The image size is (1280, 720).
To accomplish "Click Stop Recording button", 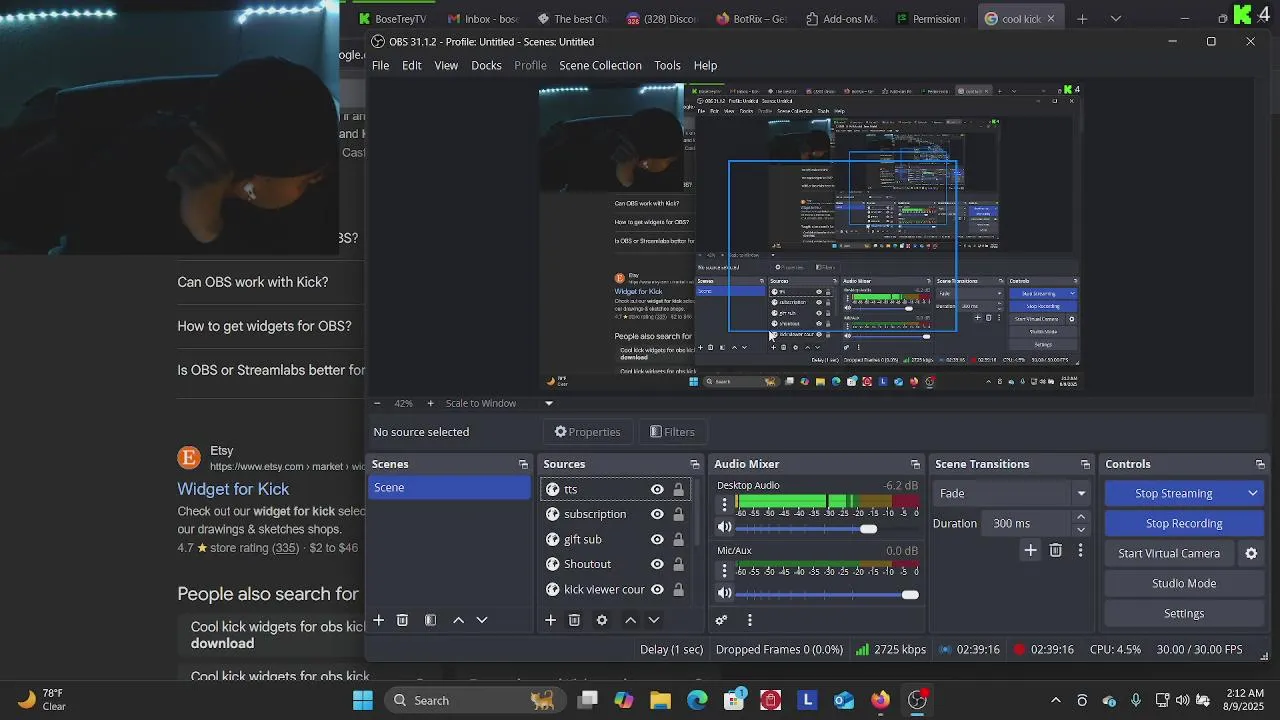I will tap(1184, 523).
